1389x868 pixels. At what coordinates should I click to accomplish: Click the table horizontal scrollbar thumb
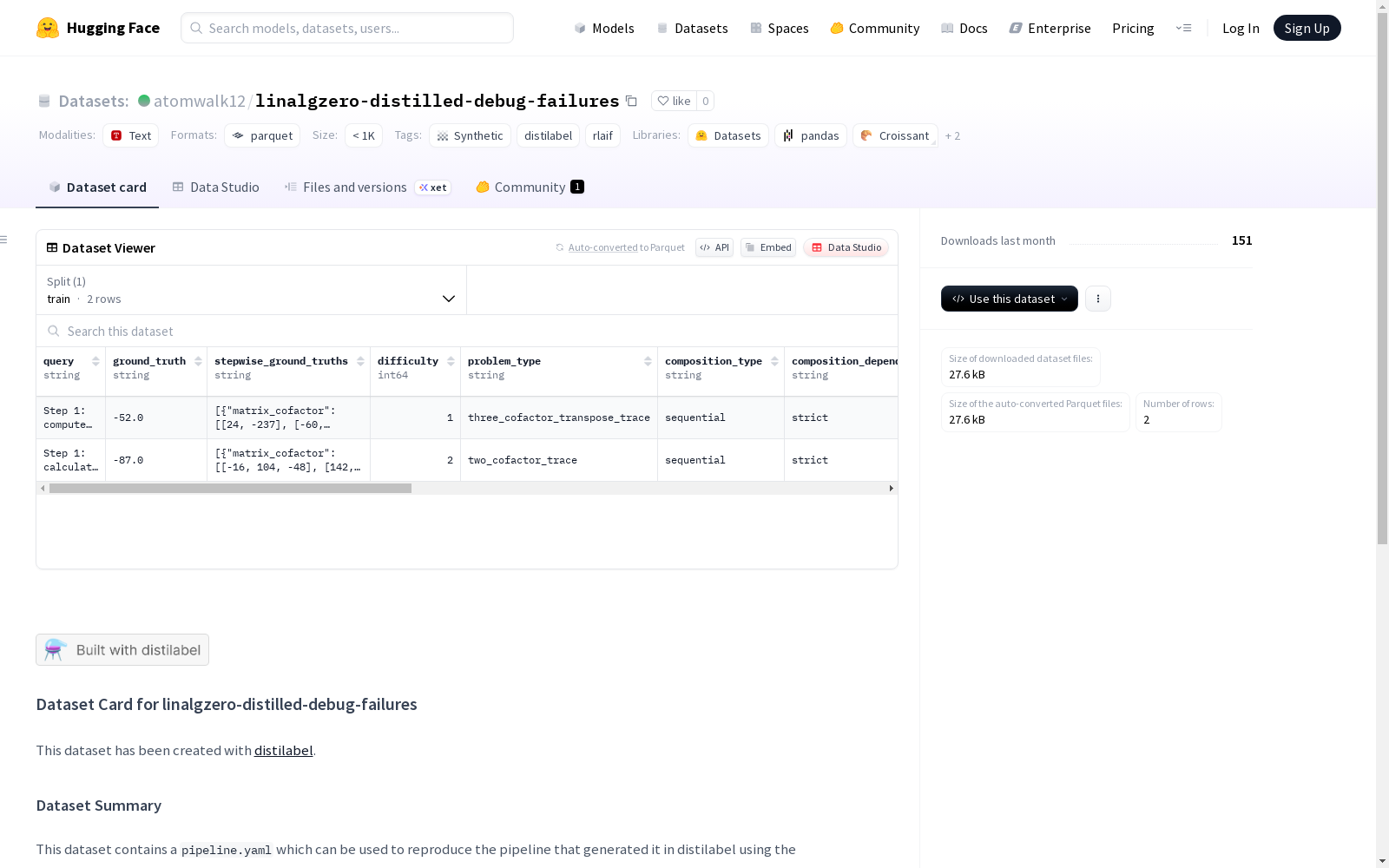[230, 488]
